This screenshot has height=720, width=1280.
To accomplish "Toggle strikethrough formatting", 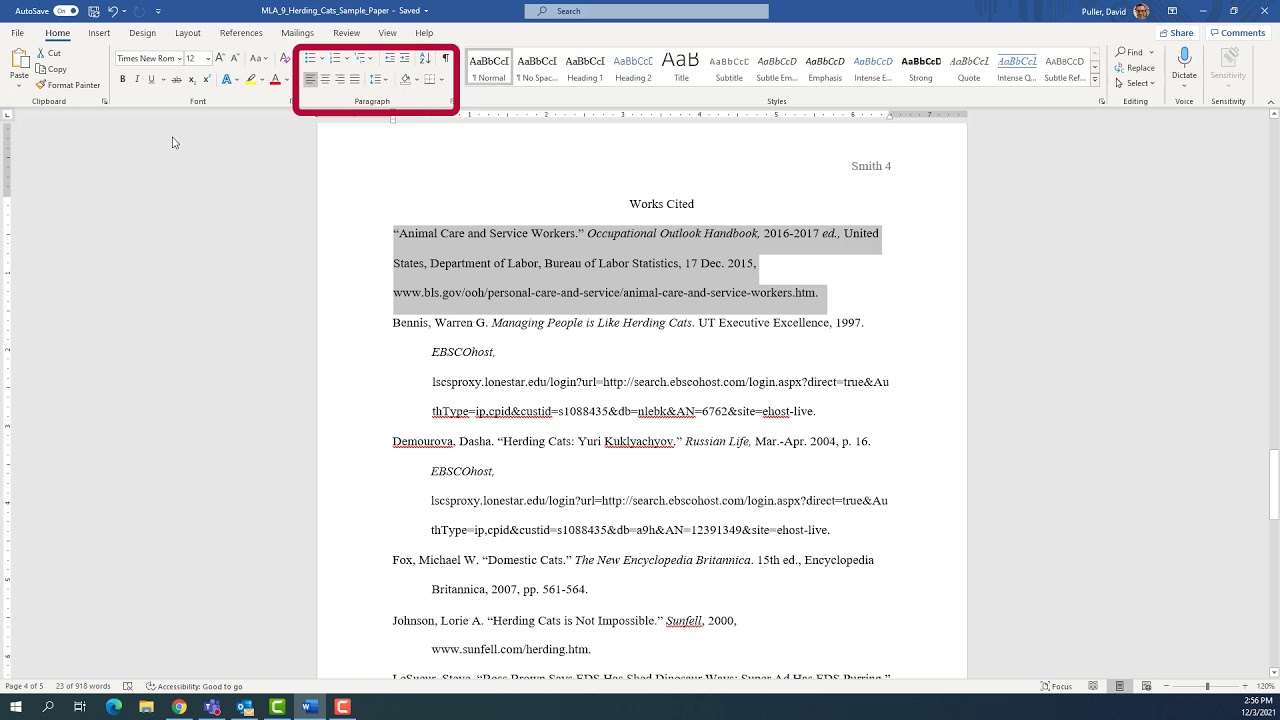I will 176,79.
